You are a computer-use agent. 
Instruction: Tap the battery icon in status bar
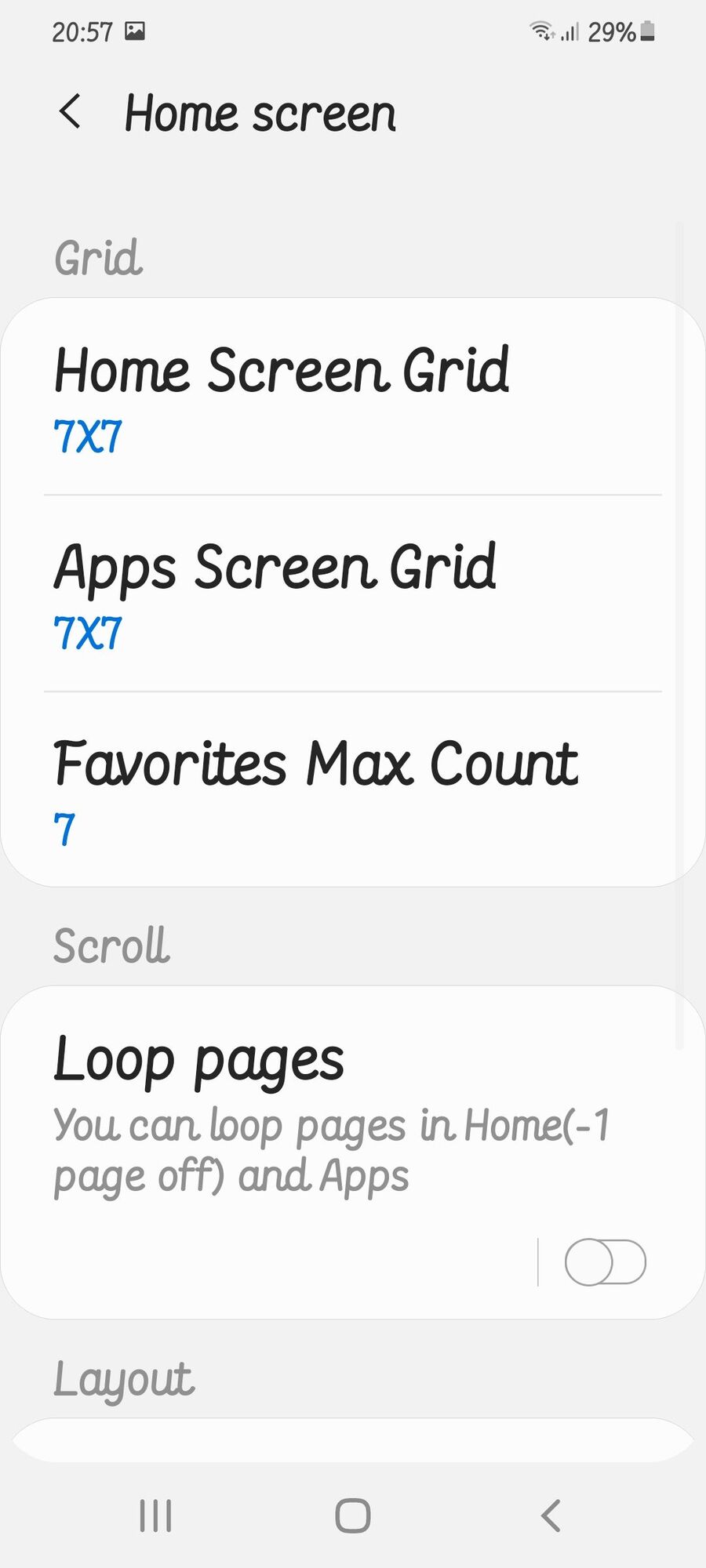[647, 31]
